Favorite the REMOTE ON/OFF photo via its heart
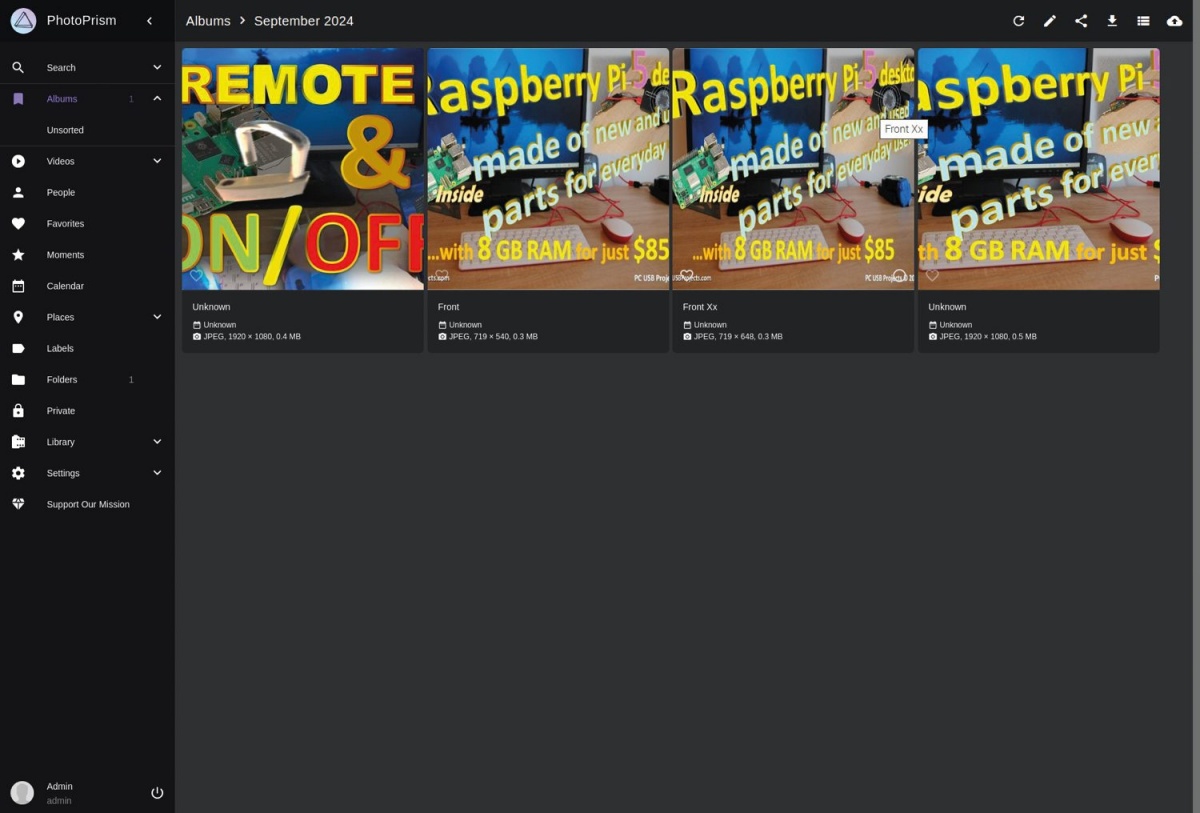 [x=196, y=275]
